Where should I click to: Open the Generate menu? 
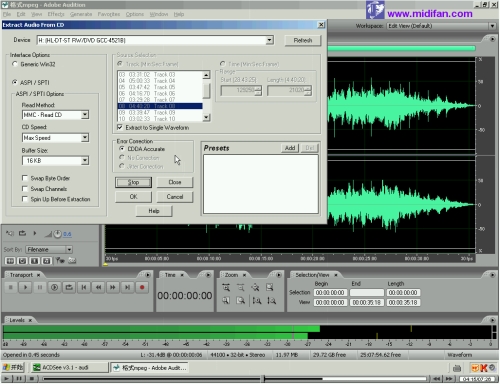click(81, 14)
